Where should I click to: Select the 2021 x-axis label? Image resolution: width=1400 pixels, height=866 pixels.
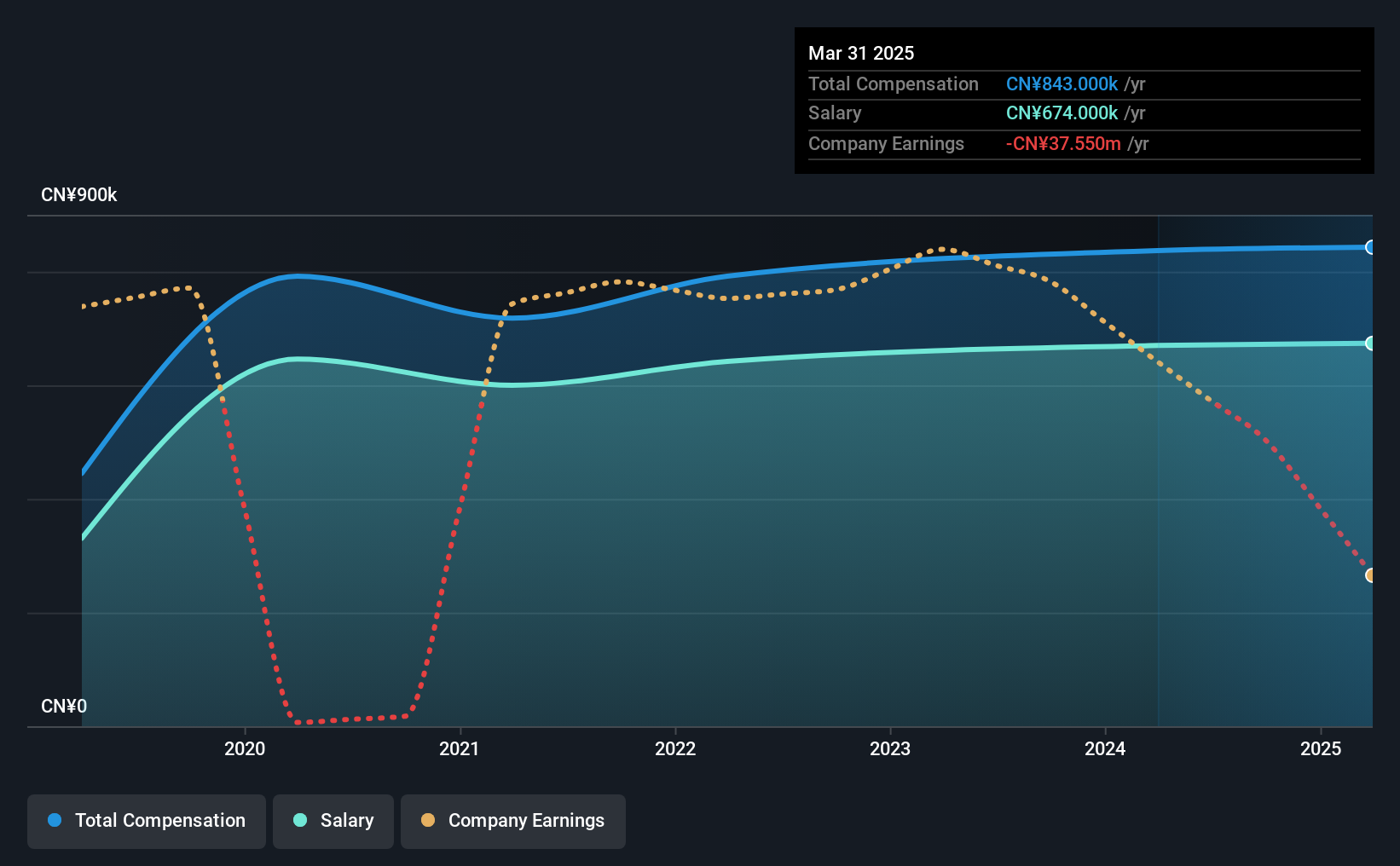460,748
